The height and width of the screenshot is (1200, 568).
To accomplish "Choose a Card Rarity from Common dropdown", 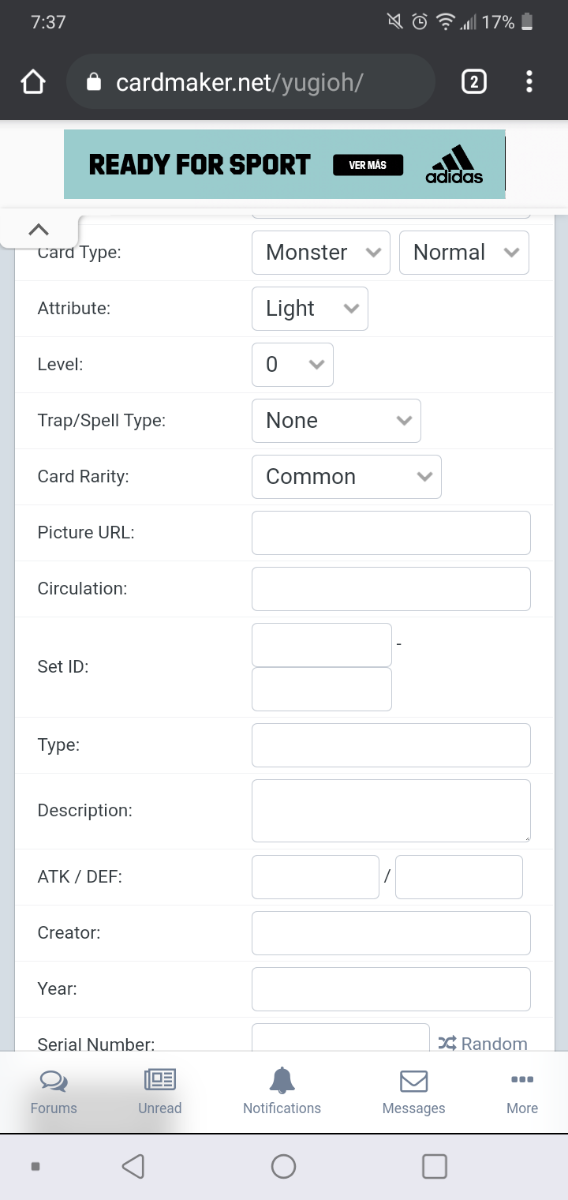I will [x=346, y=476].
